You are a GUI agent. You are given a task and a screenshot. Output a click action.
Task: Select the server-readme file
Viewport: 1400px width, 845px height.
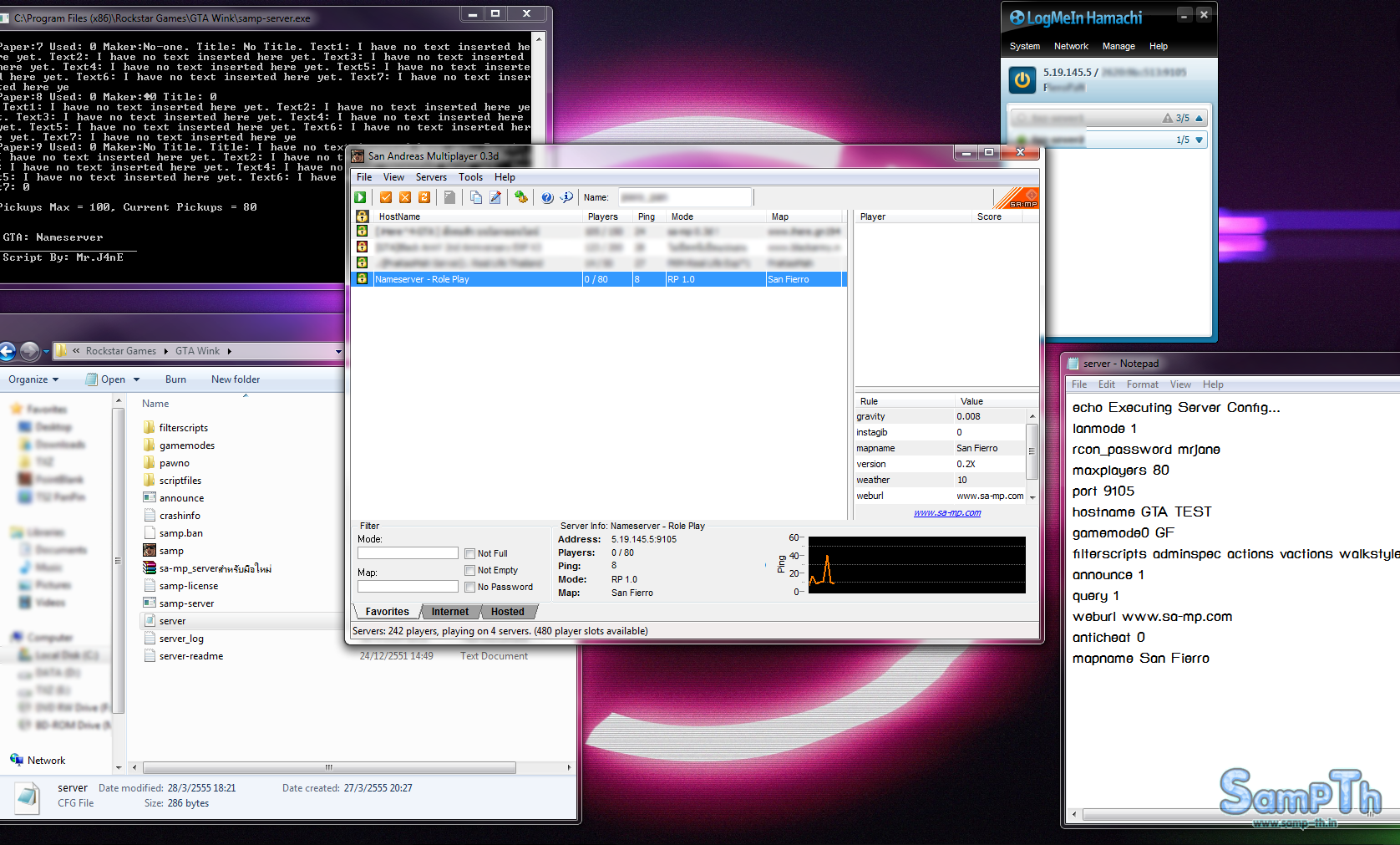(183, 656)
